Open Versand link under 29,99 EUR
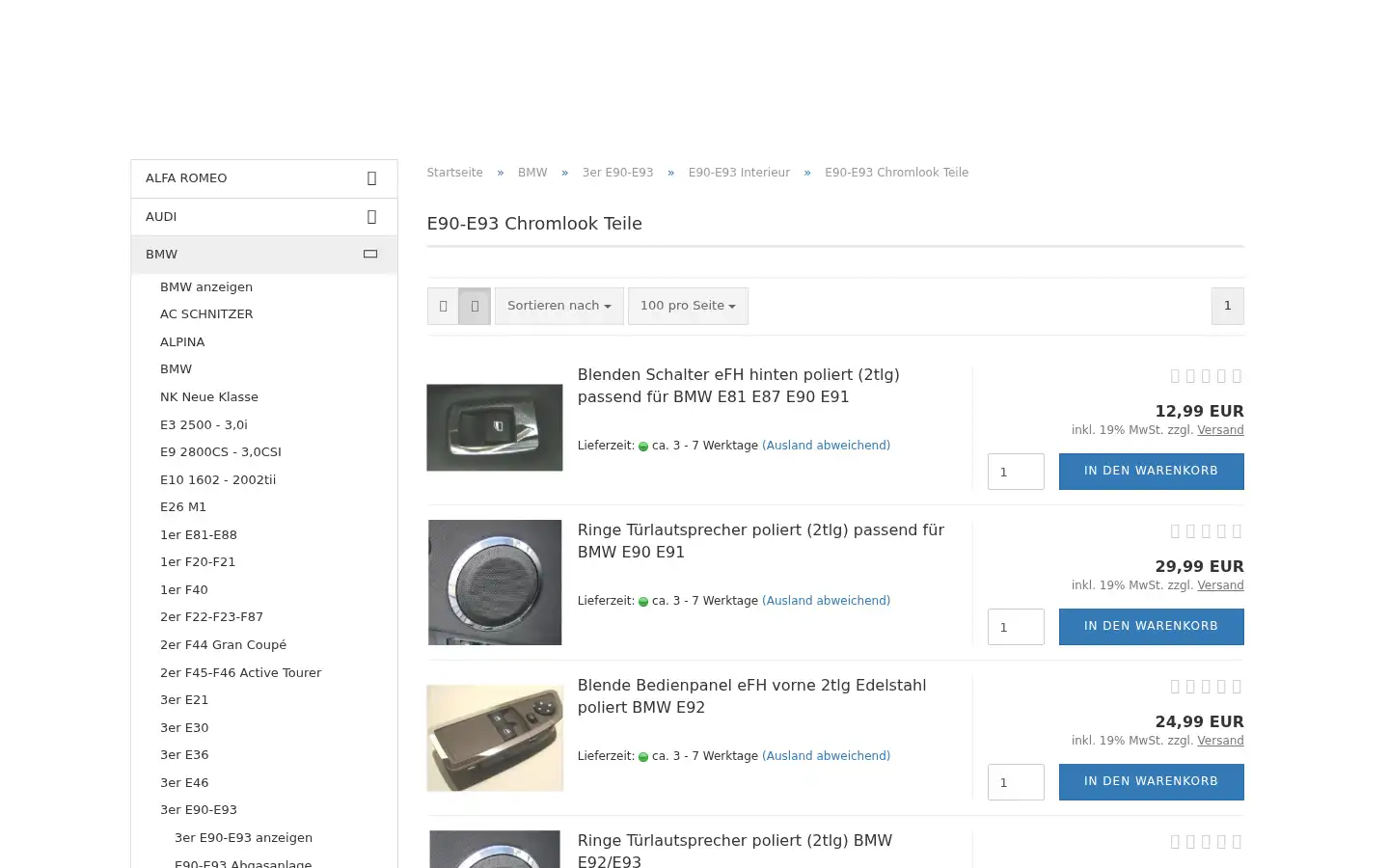Screen dimensions: 1389x868 (x=1220, y=585)
